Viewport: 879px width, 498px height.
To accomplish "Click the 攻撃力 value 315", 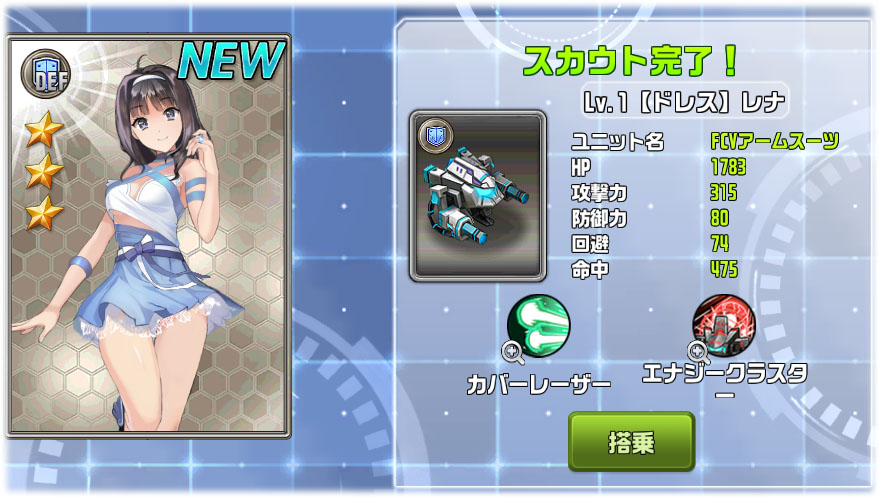I will pos(724,192).
